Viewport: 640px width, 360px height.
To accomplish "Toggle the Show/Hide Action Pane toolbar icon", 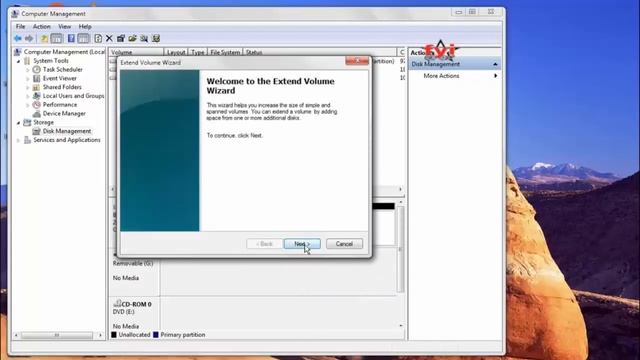I will pos(83,38).
